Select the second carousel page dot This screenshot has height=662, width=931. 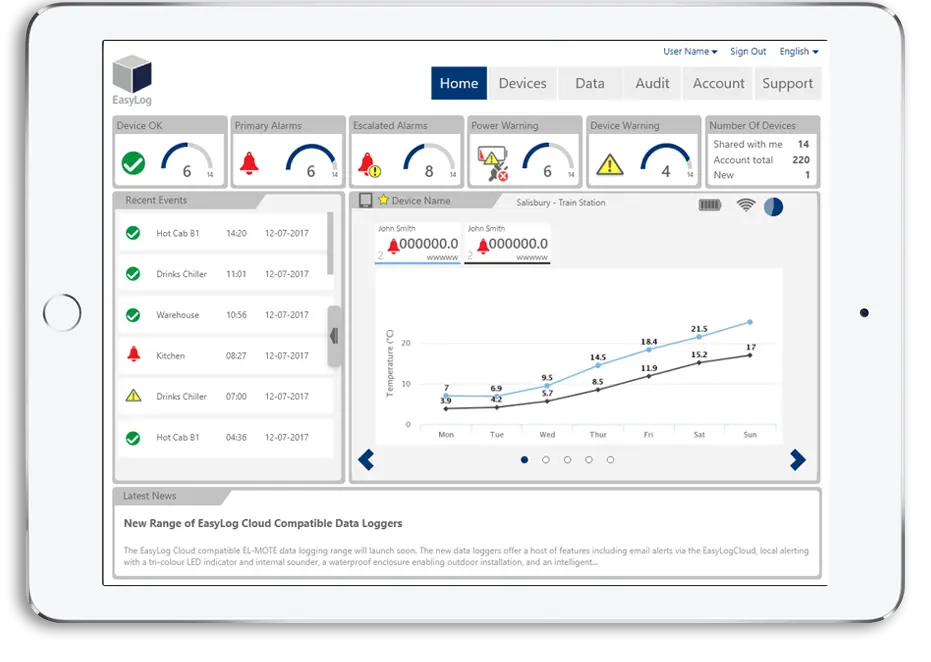(546, 460)
